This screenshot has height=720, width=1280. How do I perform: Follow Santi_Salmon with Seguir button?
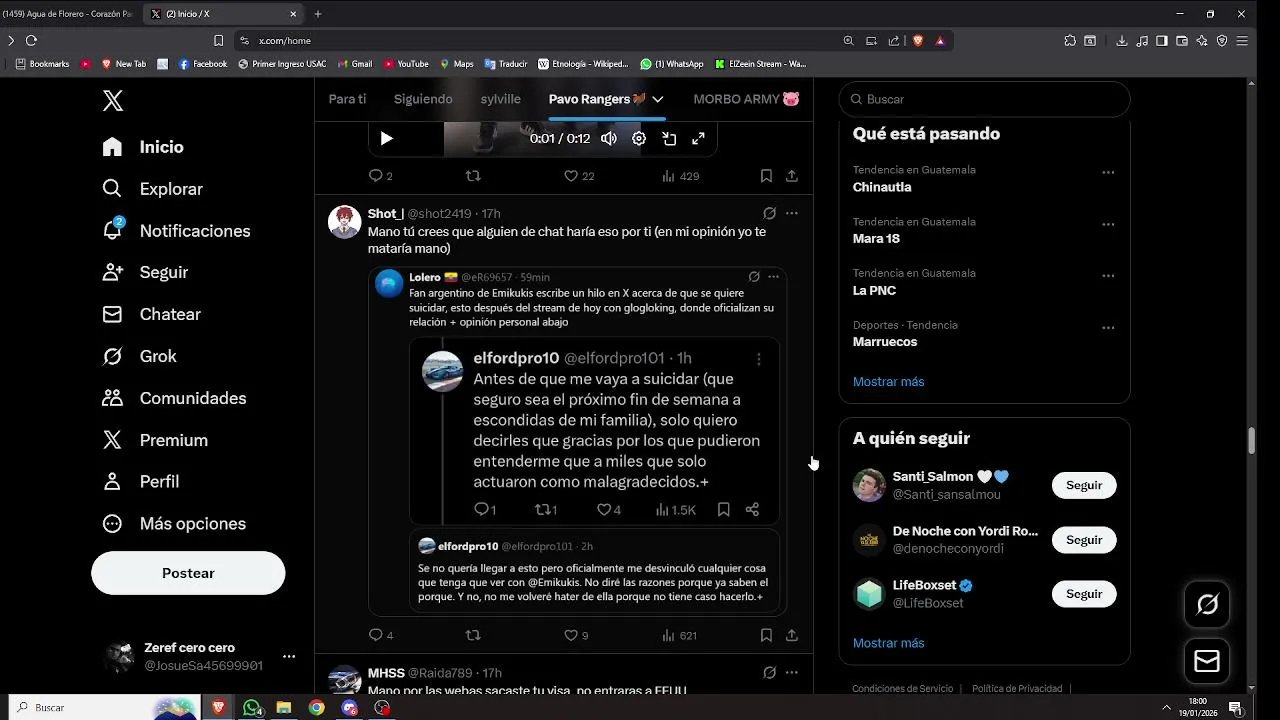(1084, 485)
